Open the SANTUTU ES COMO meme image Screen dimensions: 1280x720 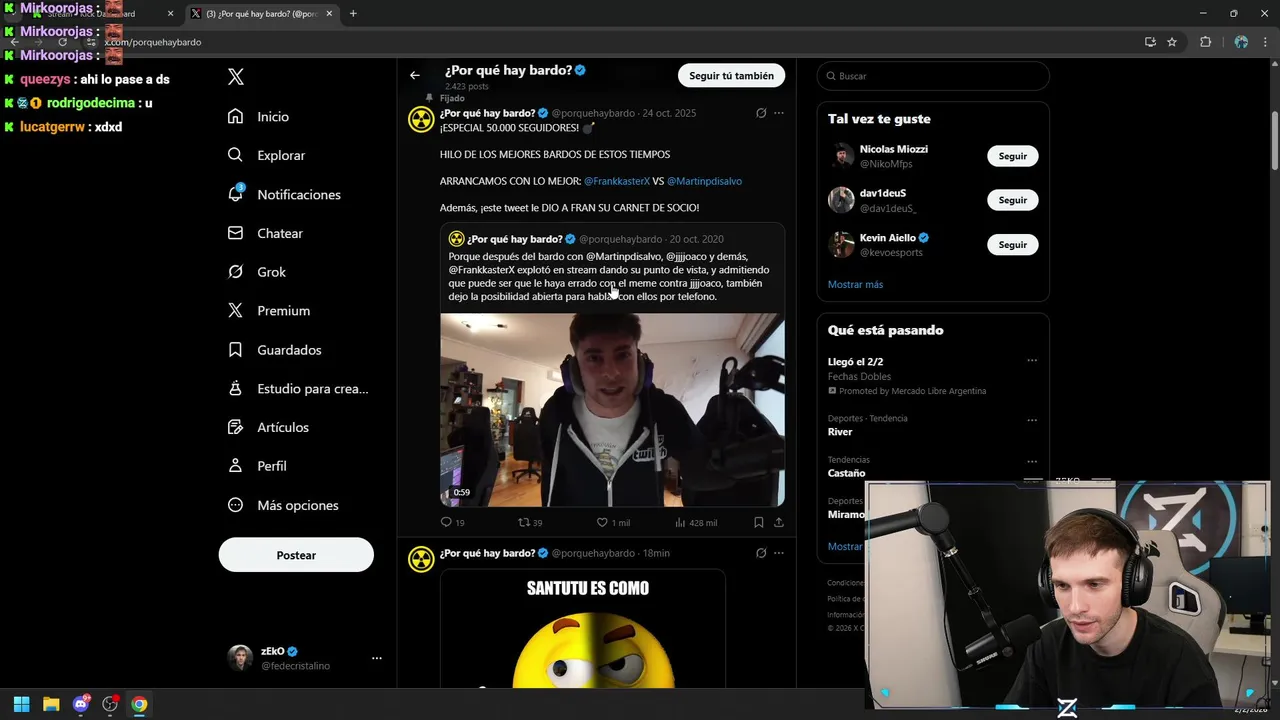click(583, 629)
